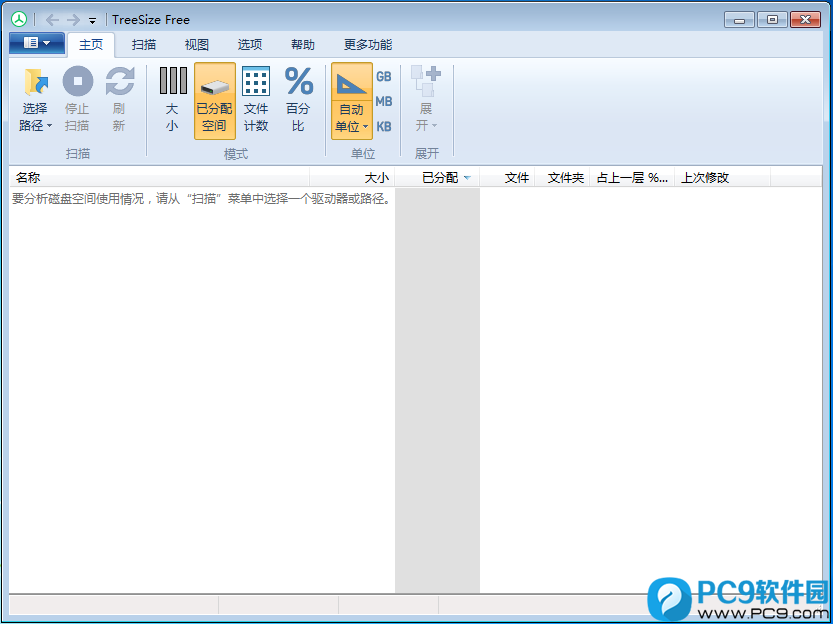Image resolution: width=833 pixels, height=624 pixels.
Task: Minimize the TreeSize Free window
Action: tap(739, 20)
